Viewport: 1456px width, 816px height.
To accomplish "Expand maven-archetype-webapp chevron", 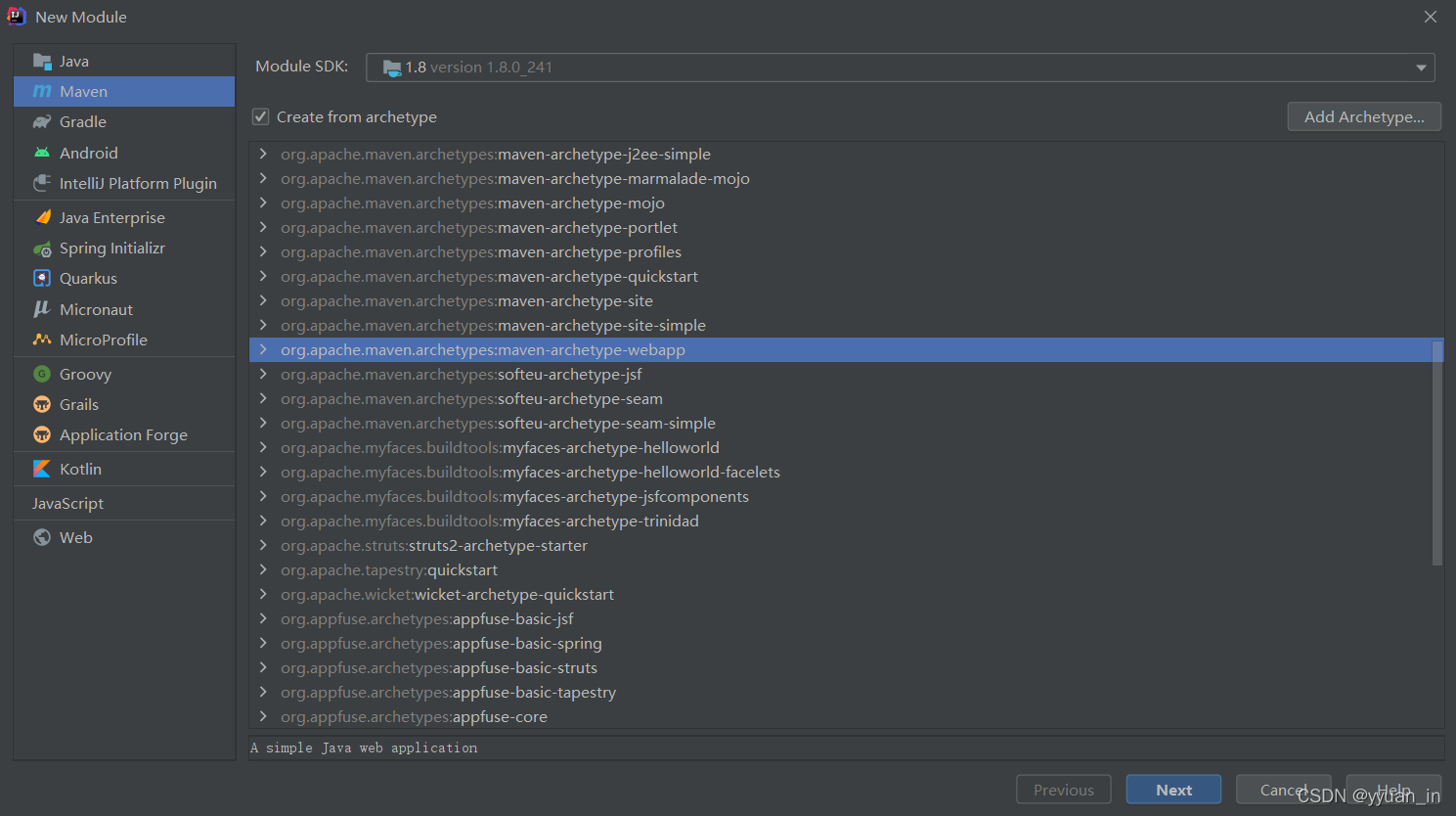I will pyautogui.click(x=263, y=349).
